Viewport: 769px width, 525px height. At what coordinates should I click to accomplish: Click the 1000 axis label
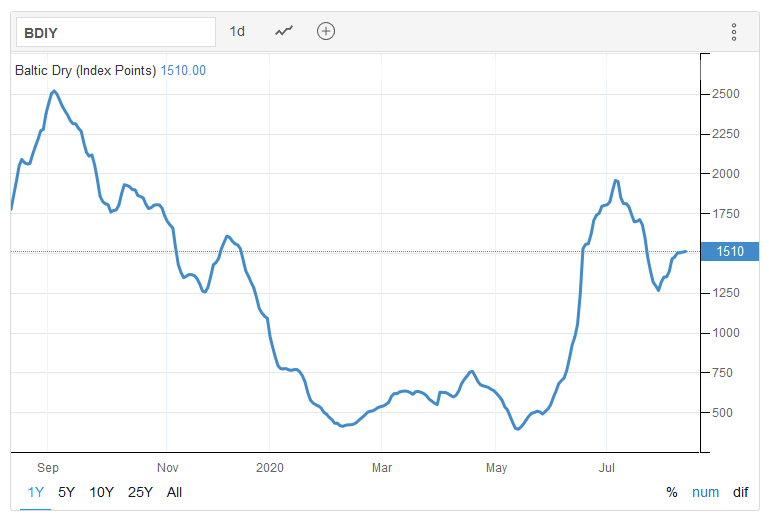pyautogui.click(x=726, y=333)
